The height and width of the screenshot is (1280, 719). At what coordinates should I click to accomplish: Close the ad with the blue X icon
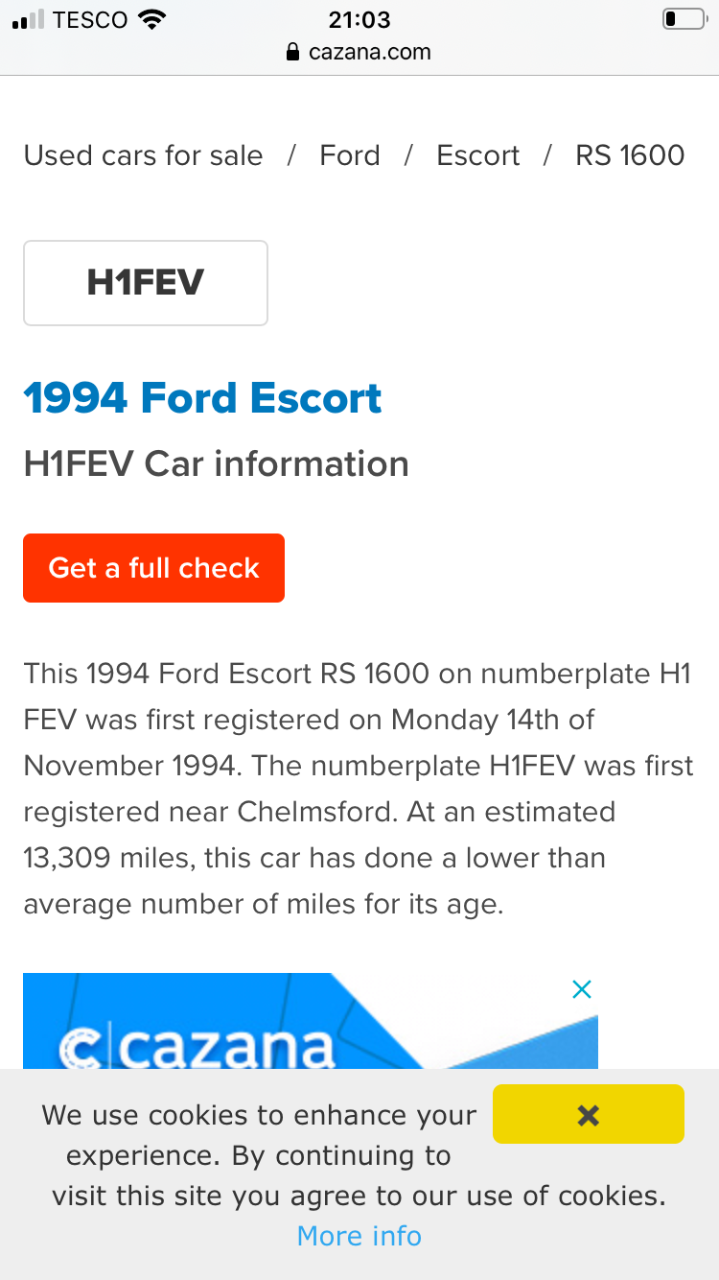581,990
